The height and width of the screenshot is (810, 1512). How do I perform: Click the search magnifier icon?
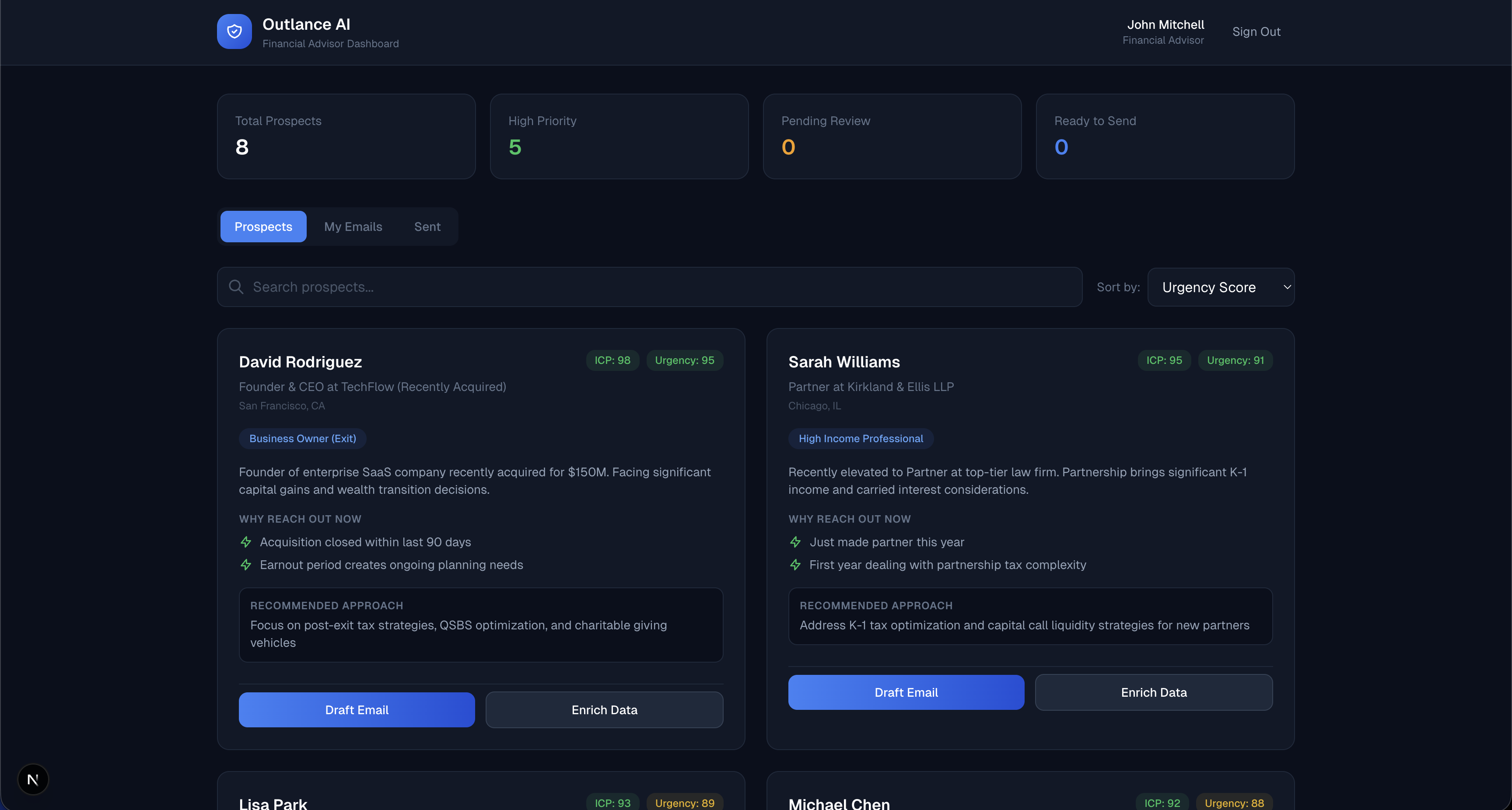click(236, 287)
